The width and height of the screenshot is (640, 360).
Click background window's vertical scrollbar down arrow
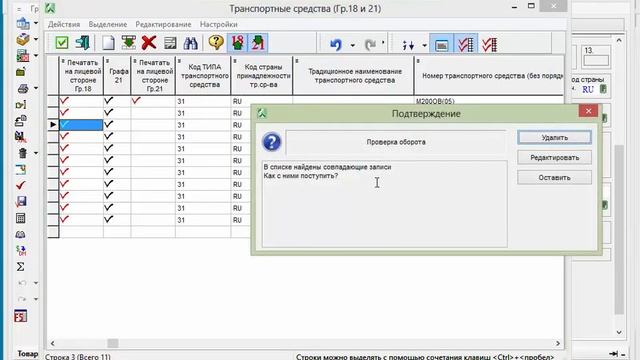point(619,332)
